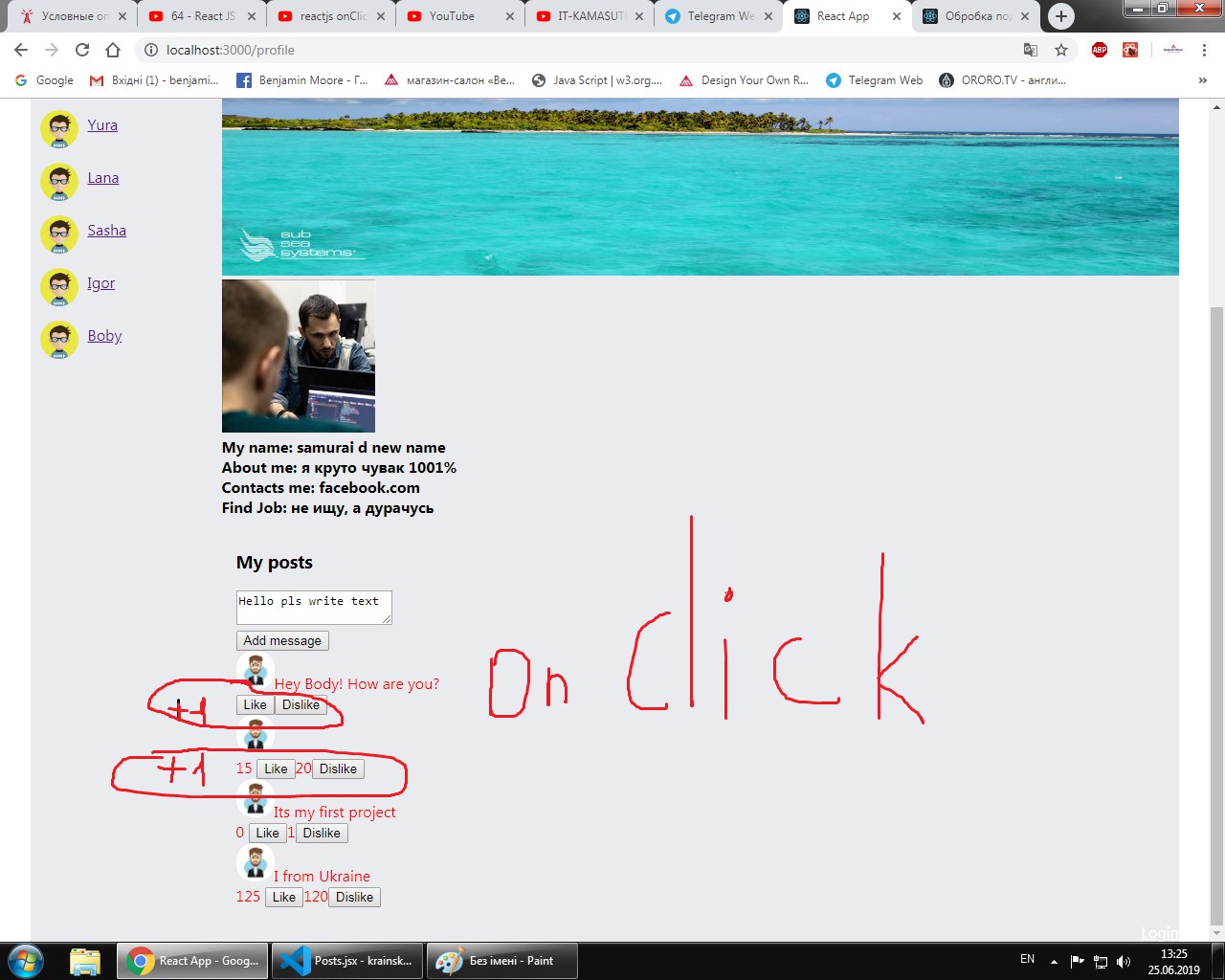Image resolution: width=1225 pixels, height=980 pixels.
Task: Open the Yura dialog link
Action: click(102, 125)
